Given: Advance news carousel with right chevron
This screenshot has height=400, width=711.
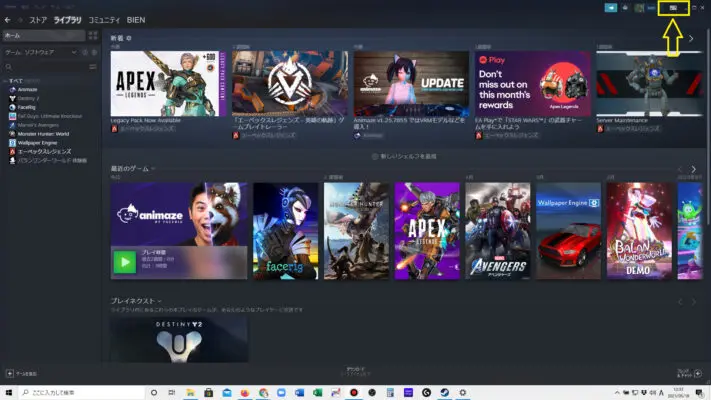Looking at the screenshot, I should [x=691, y=39].
